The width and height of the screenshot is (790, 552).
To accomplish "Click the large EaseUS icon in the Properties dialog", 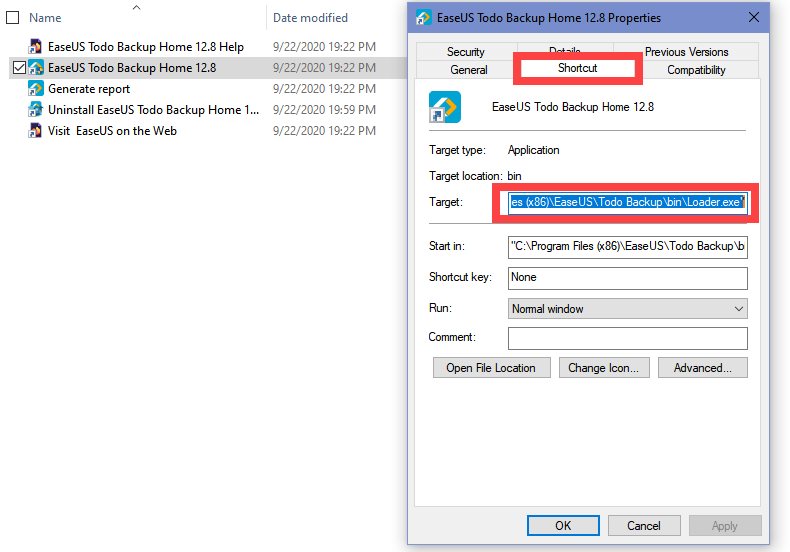I will coord(445,107).
